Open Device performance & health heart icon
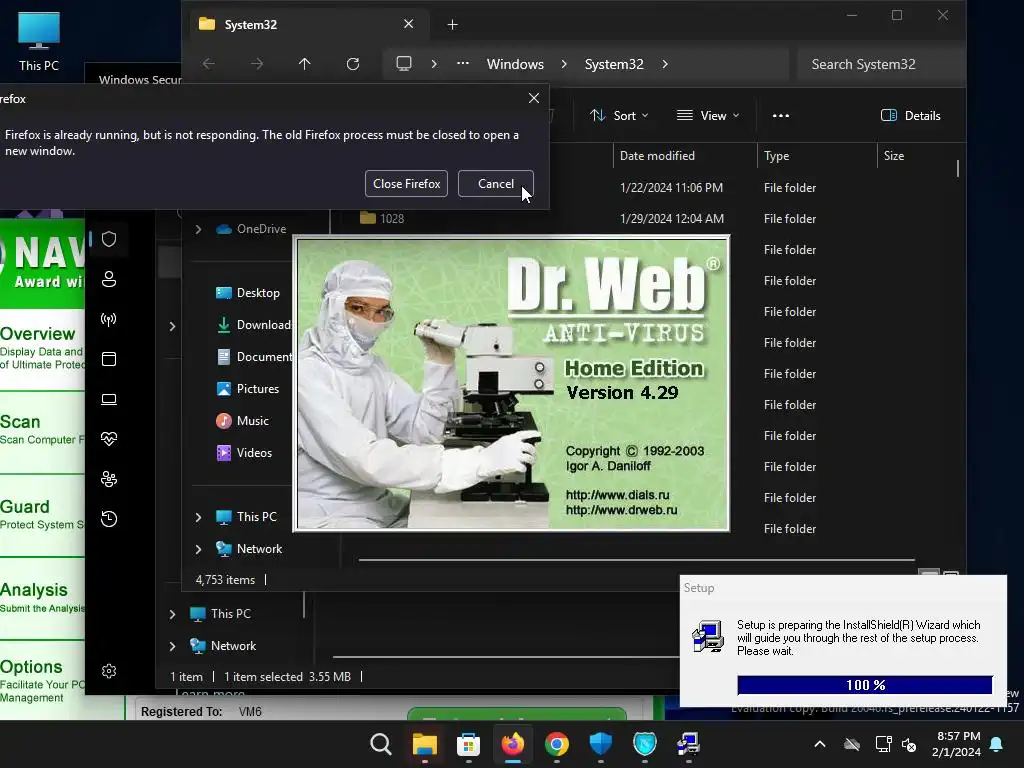Viewport: 1024px width, 768px height. coord(109,439)
